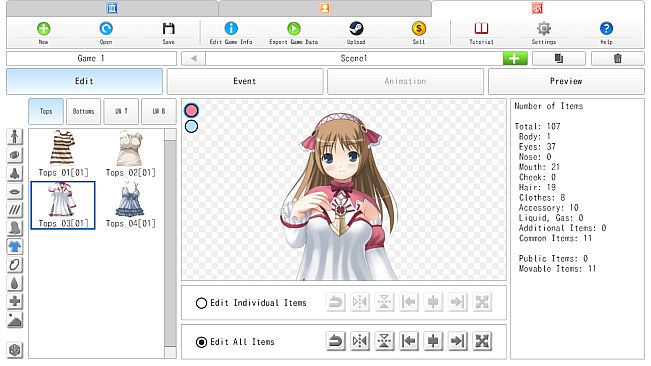Image resolution: width=651 pixels, height=366 pixels.
Task: Select the Hair category icon
Action: [15, 228]
